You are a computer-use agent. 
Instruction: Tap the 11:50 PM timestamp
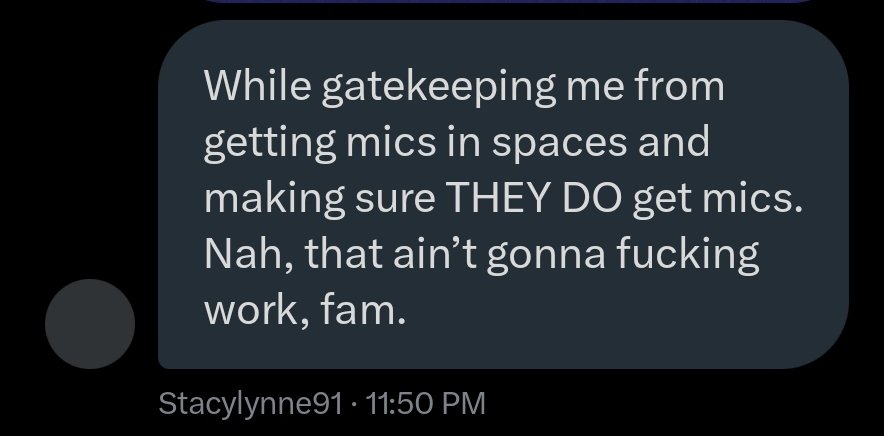click(x=426, y=403)
